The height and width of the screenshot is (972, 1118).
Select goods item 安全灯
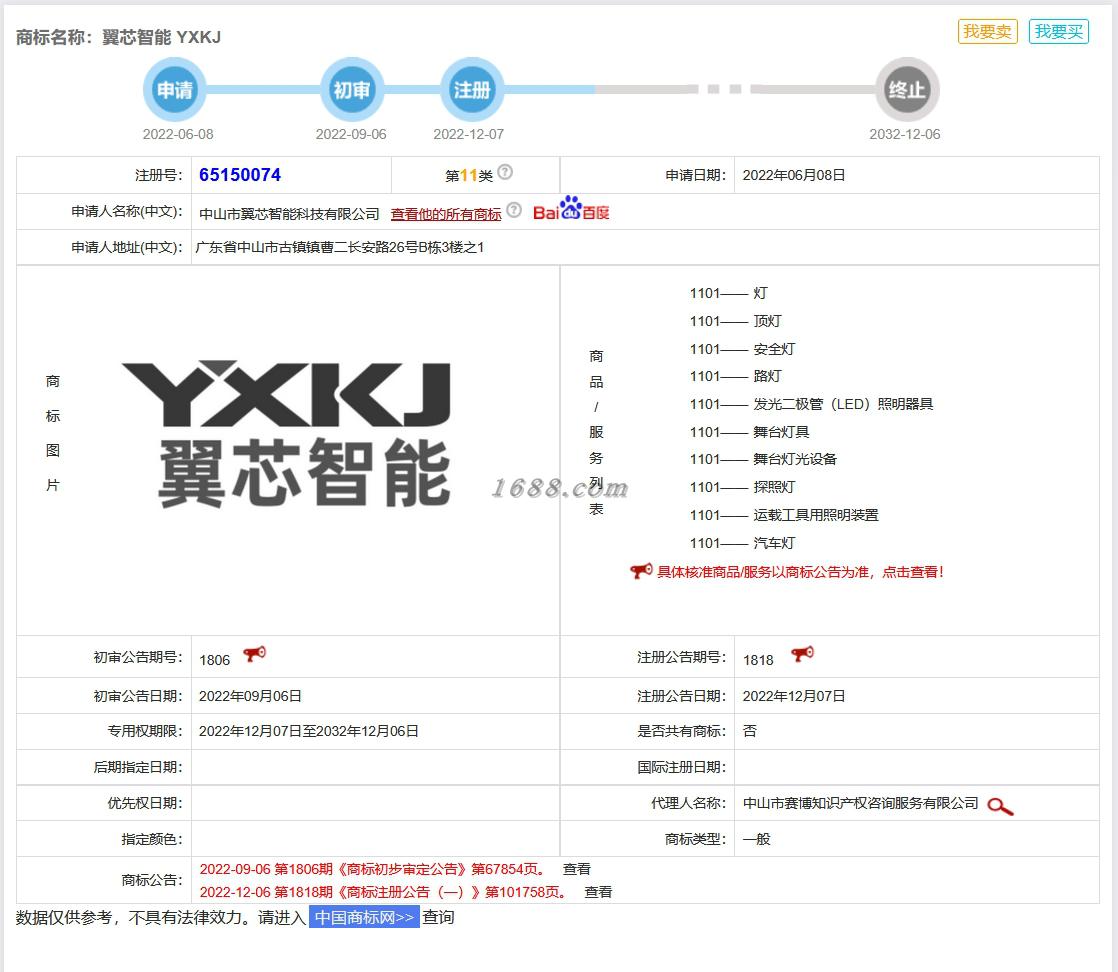pyautogui.click(x=774, y=349)
